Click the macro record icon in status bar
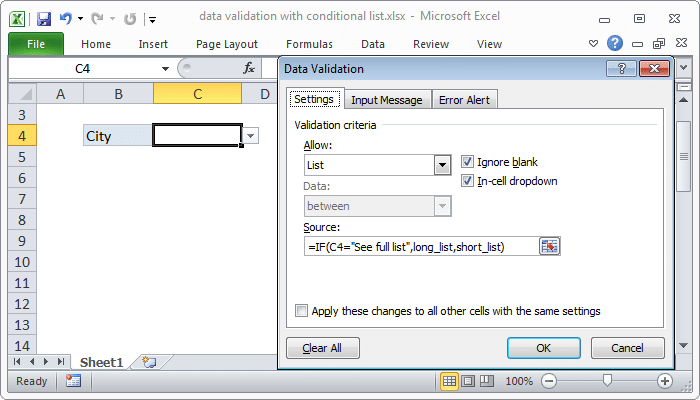The width and height of the screenshot is (700, 400). [73, 381]
